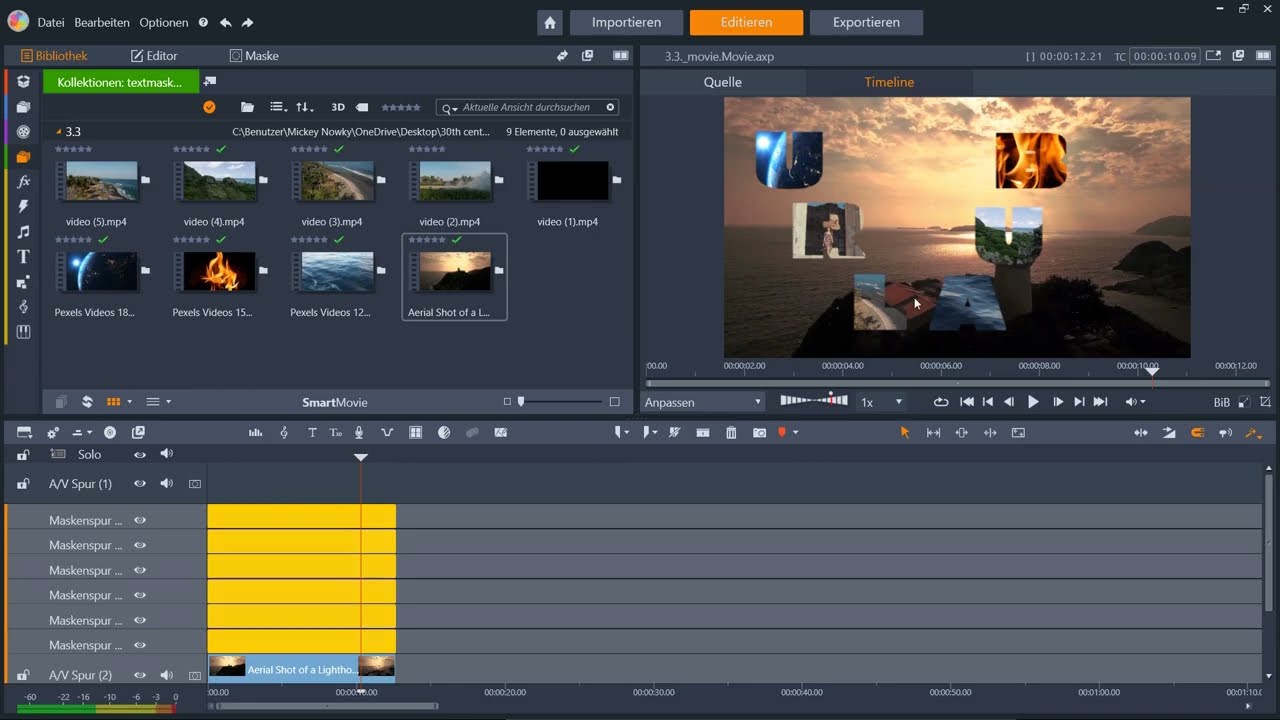The width and height of the screenshot is (1280, 720).
Task: Click the Exportieren button
Action: (866, 22)
